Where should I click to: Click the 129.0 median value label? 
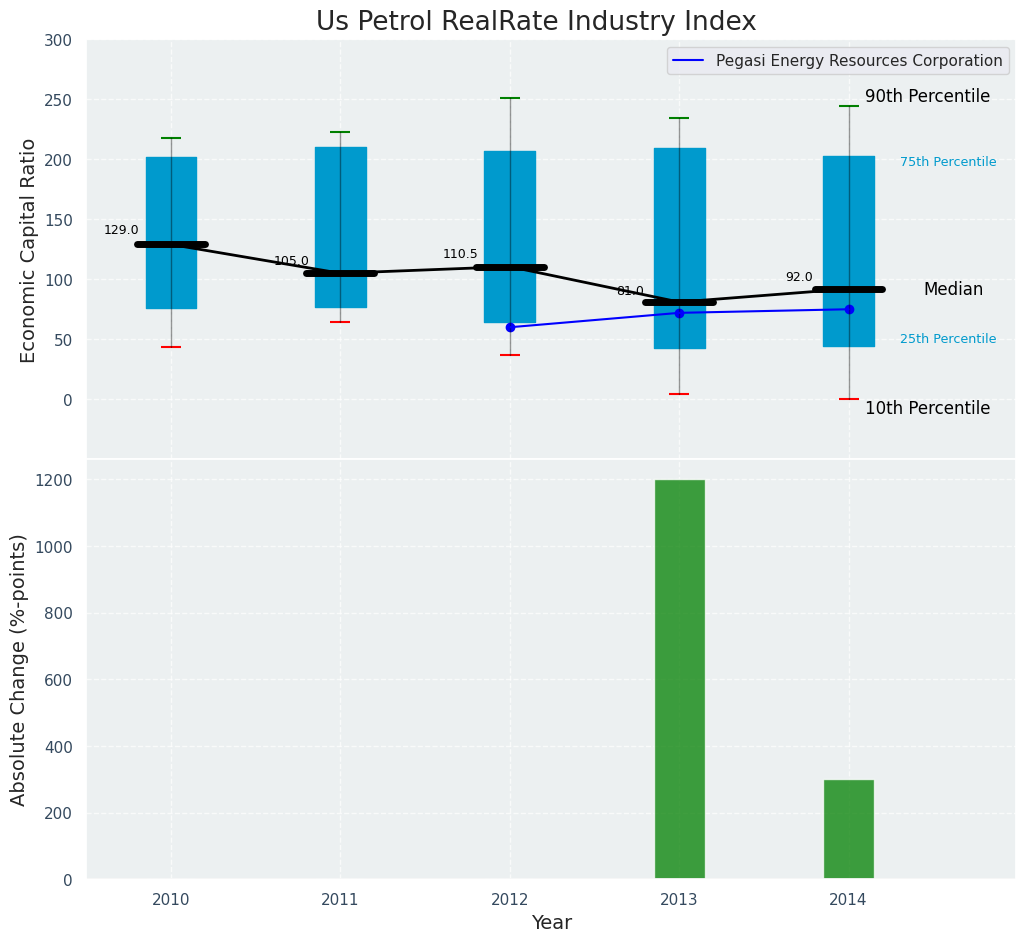pos(121,230)
